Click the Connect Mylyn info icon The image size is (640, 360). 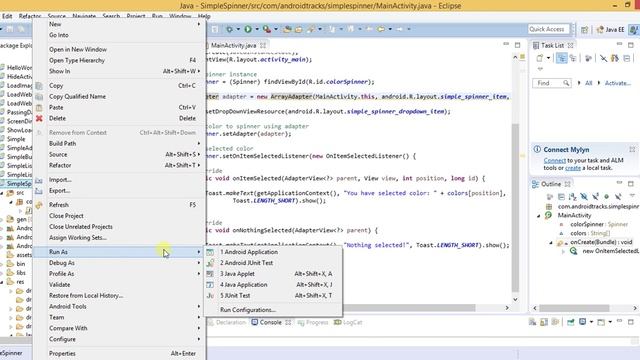coord(537,149)
